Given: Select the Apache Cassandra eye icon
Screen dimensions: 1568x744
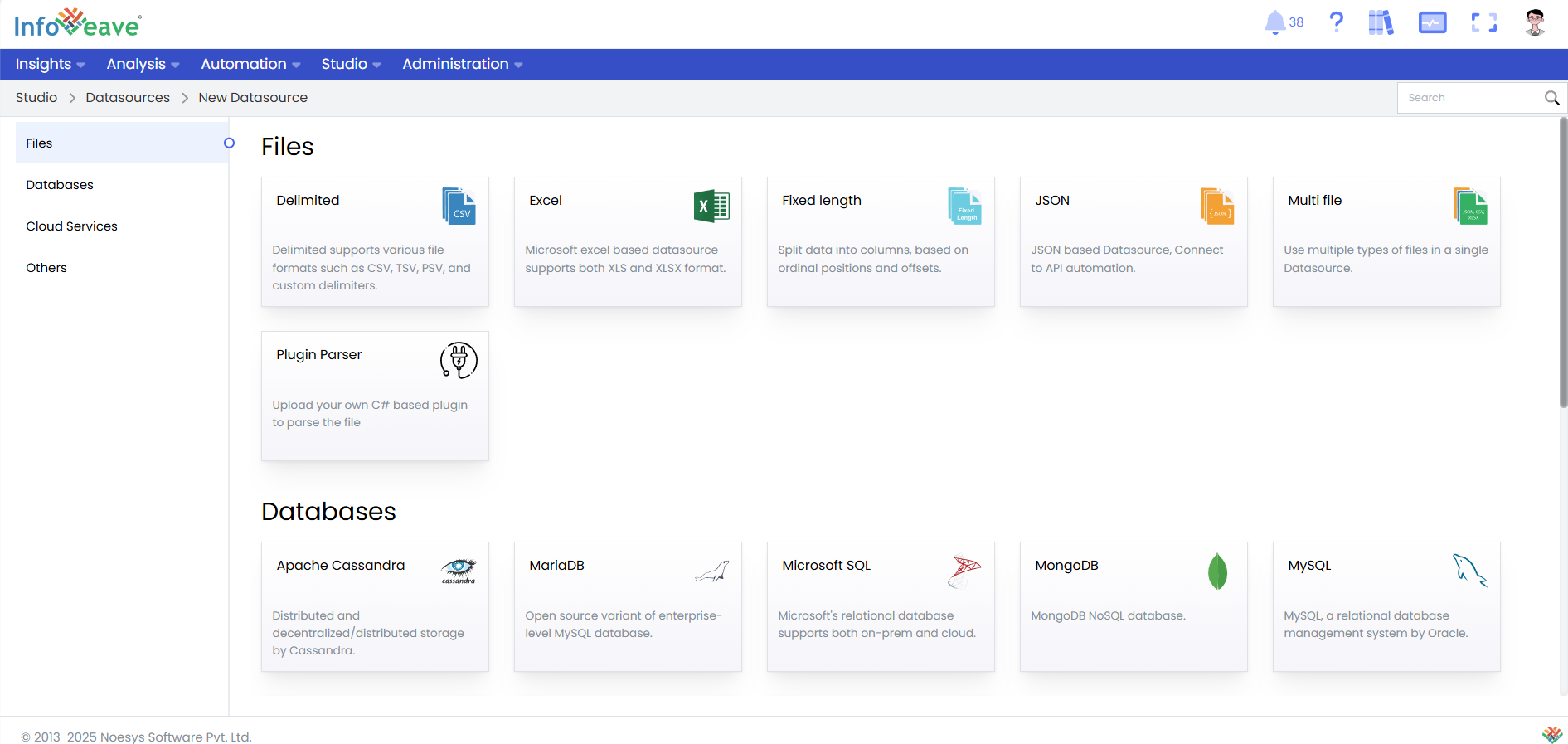Looking at the screenshot, I should 459,571.
